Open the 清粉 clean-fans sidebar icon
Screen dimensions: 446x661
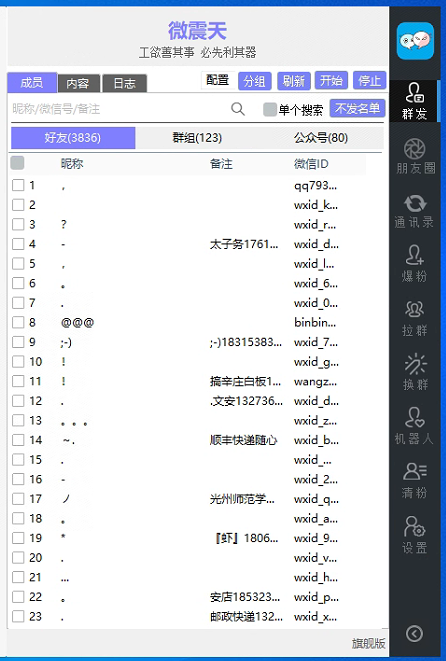click(x=415, y=480)
